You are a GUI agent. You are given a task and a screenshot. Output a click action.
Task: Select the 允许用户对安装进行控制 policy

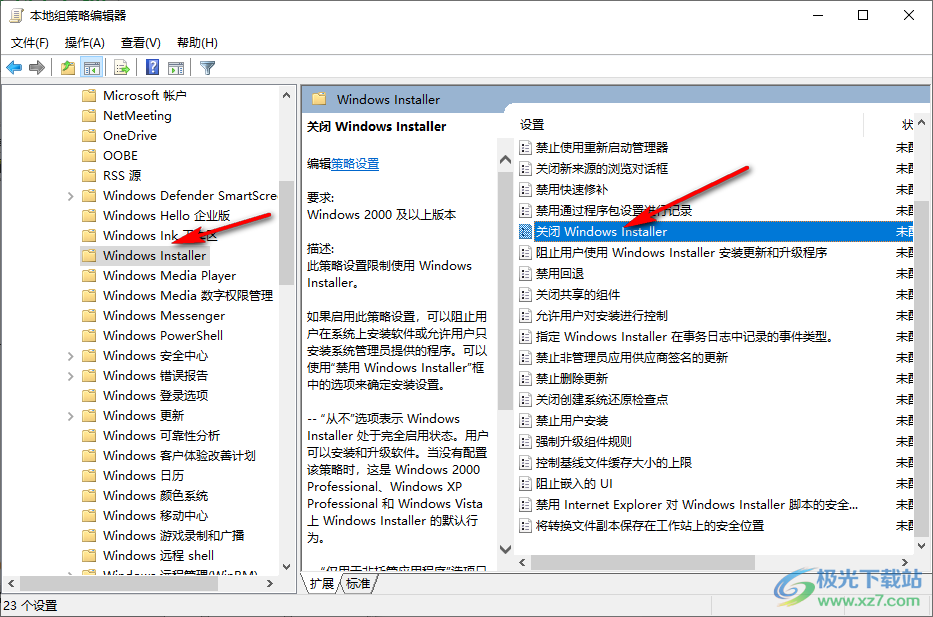(x=602, y=315)
